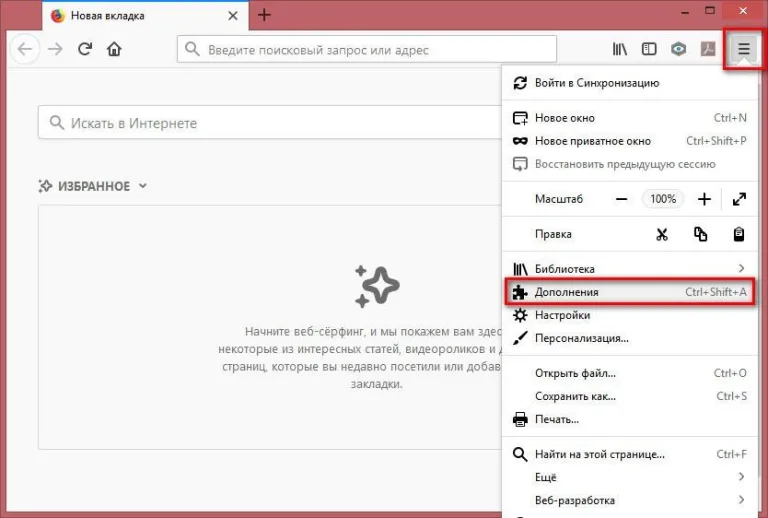Click the Ctrl+Shift+A shortcut text
This screenshot has width=768, height=518.
(716, 292)
